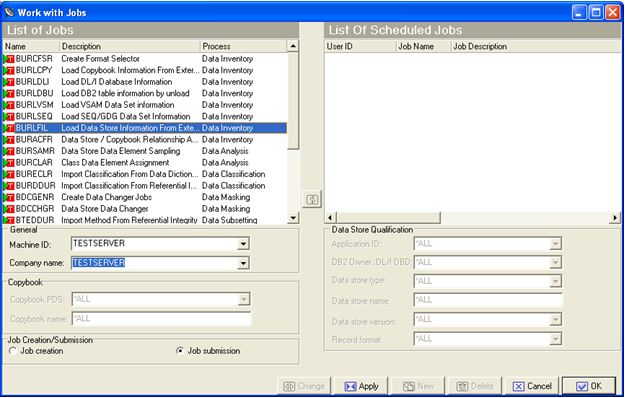Click into the Data store name field
625x398 pixels.
(488, 300)
